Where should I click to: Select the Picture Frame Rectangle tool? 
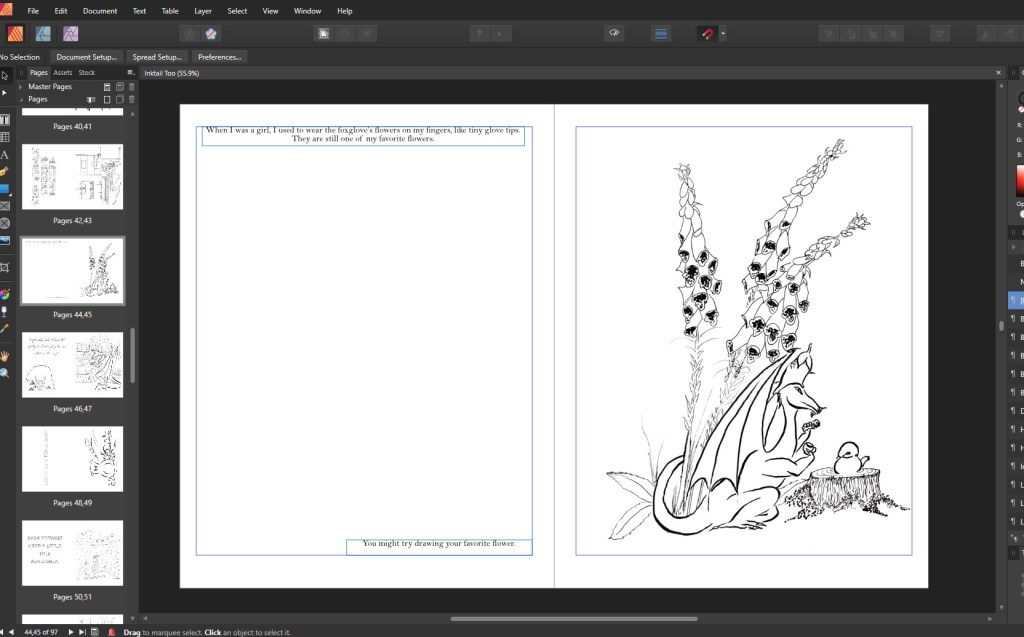pyautogui.click(x=5, y=206)
